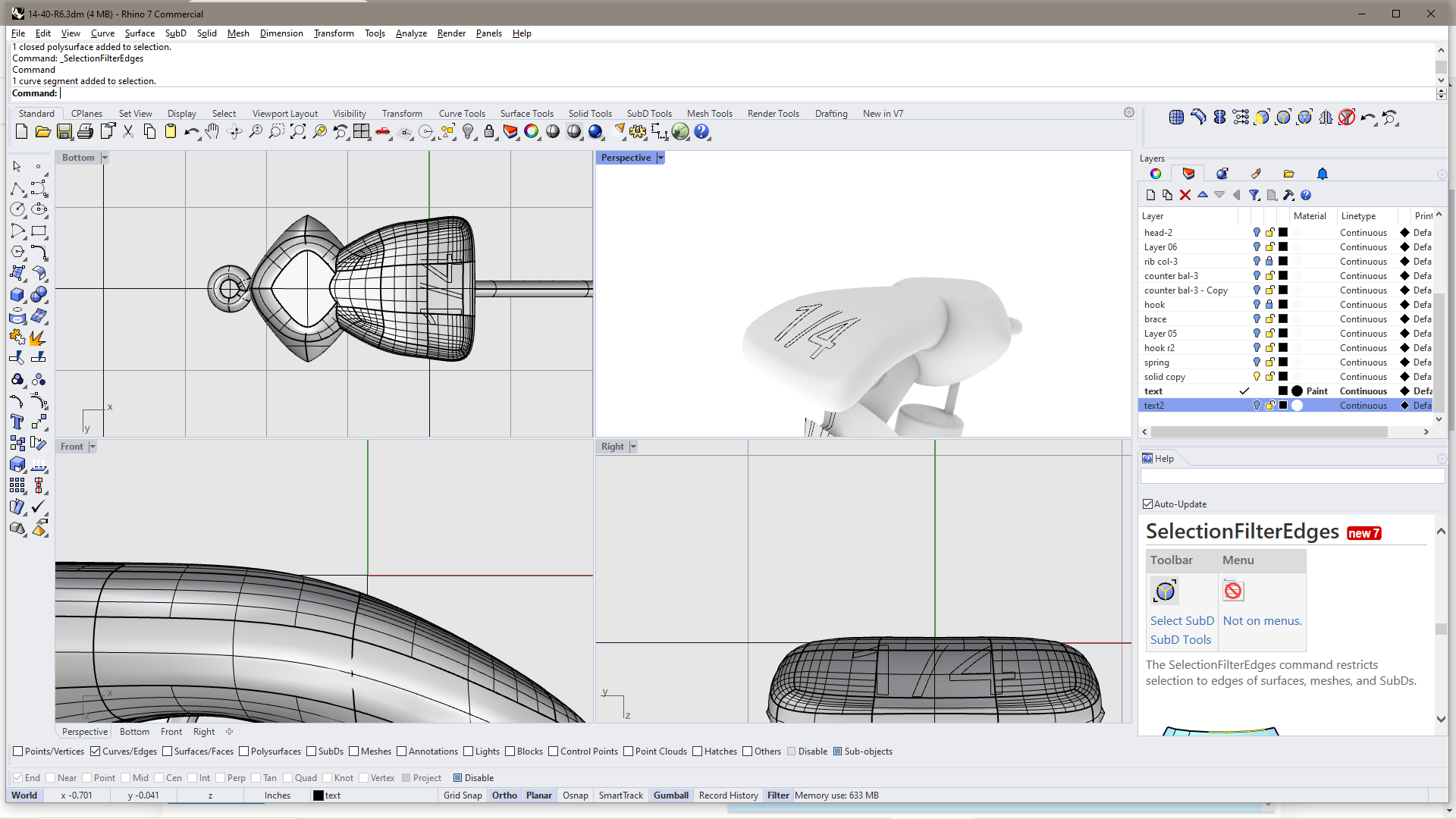The height and width of the screenshot is (819, 1456).
Task: Enable the Points/Vertices selection filter
Action: (x=18, y=752)
